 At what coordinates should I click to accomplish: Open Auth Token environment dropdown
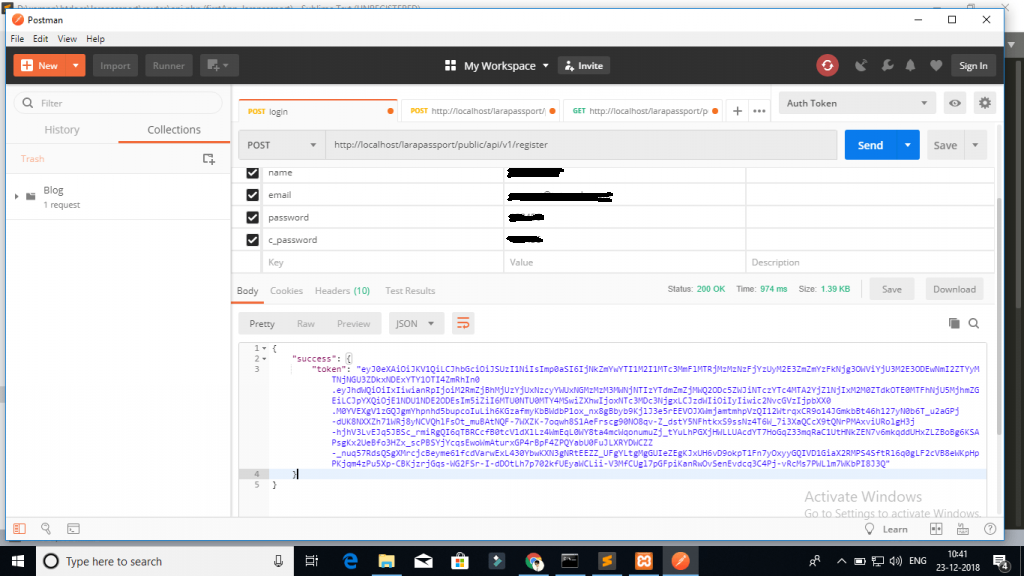point(856,103)
